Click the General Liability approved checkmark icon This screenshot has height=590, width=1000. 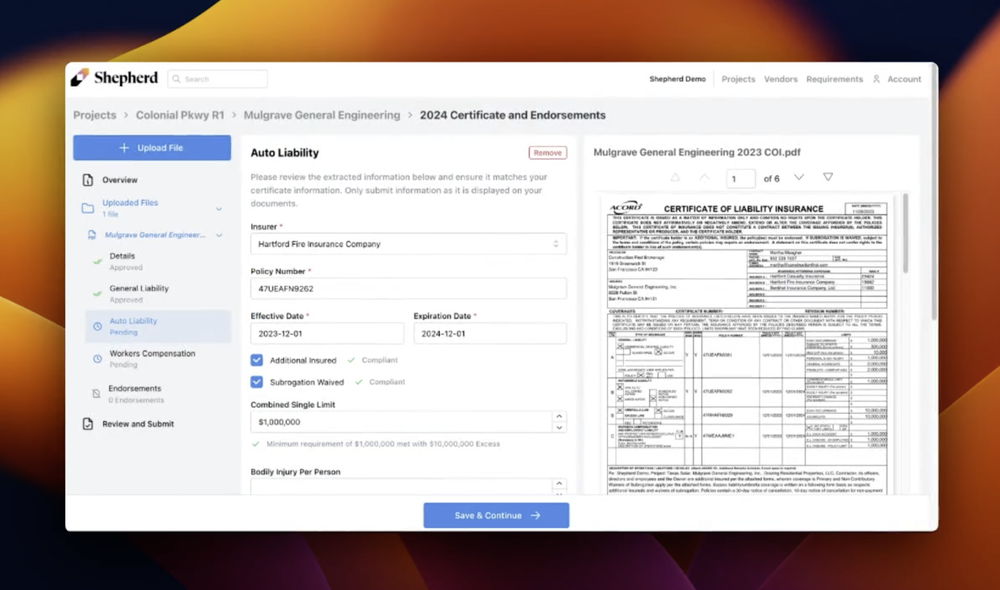[98, 294]
